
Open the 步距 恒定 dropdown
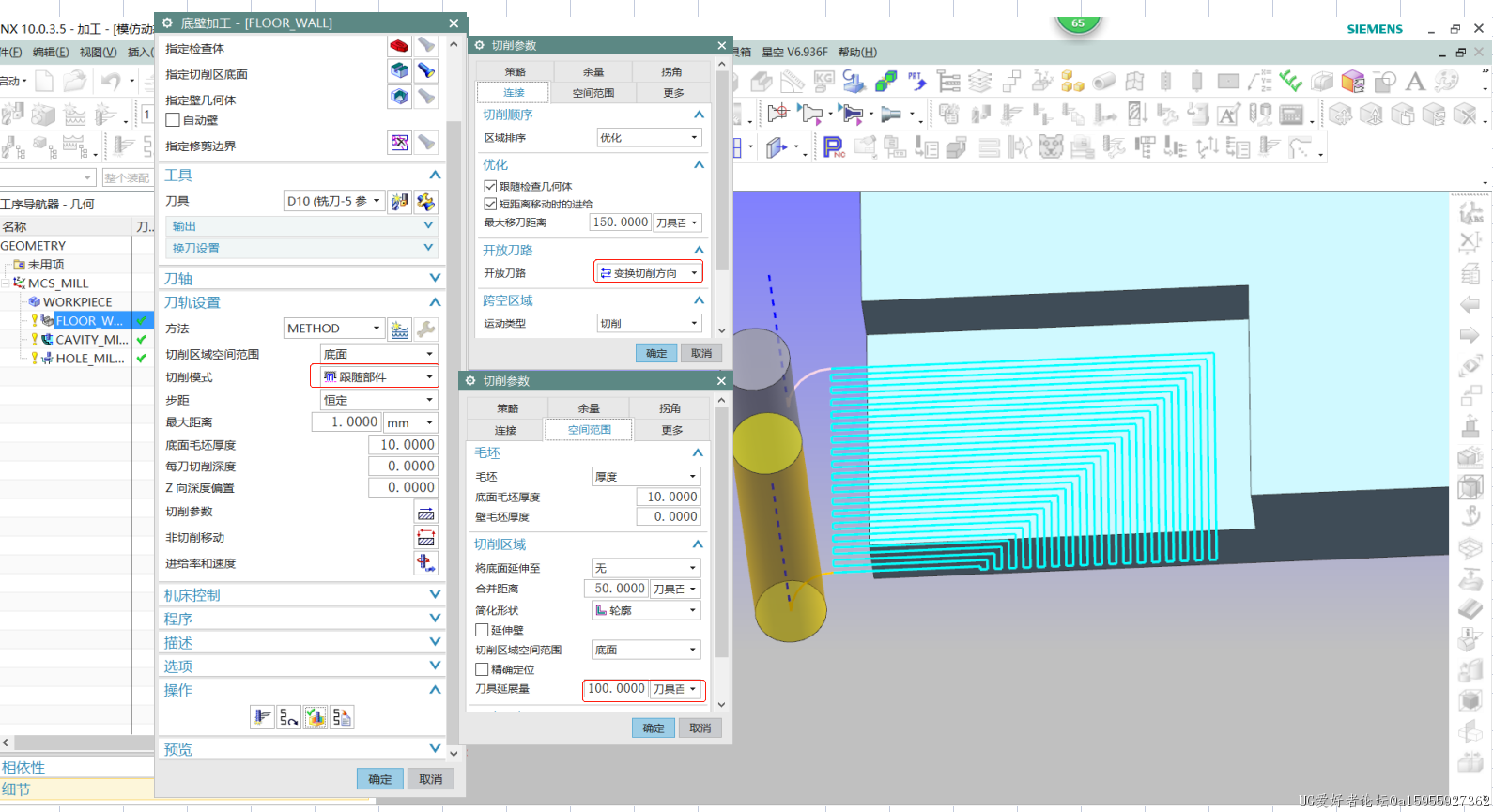click(x=378, y=400)
